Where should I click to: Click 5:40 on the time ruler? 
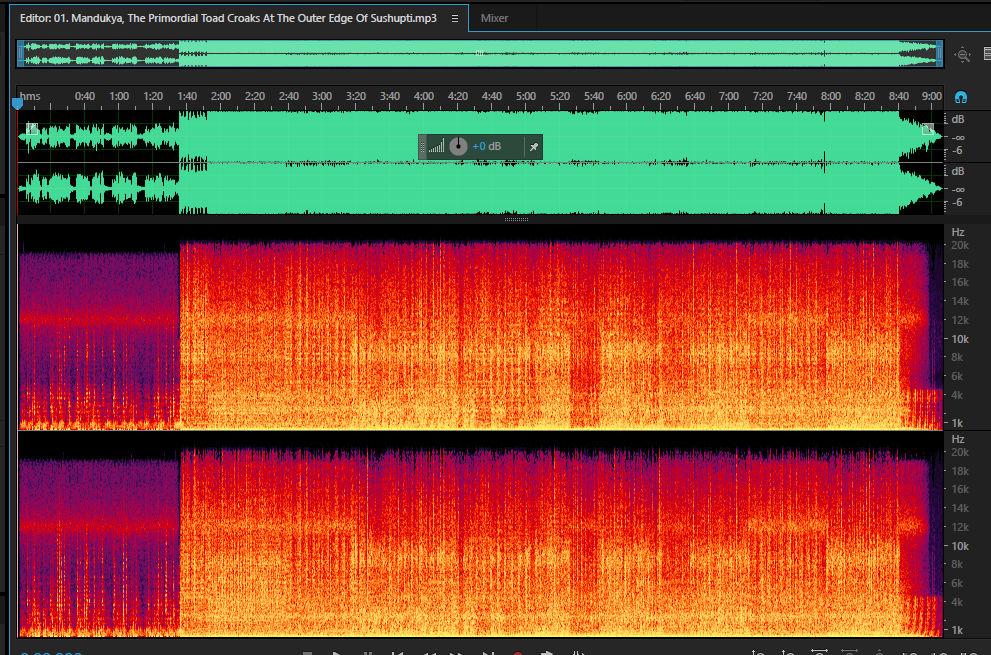(x=593, y=96)
